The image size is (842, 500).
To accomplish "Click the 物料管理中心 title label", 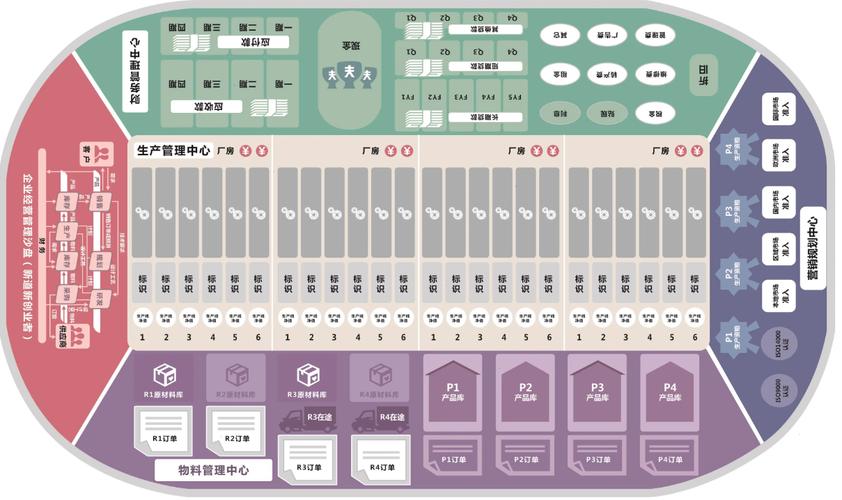I will [x=213, y=470].
